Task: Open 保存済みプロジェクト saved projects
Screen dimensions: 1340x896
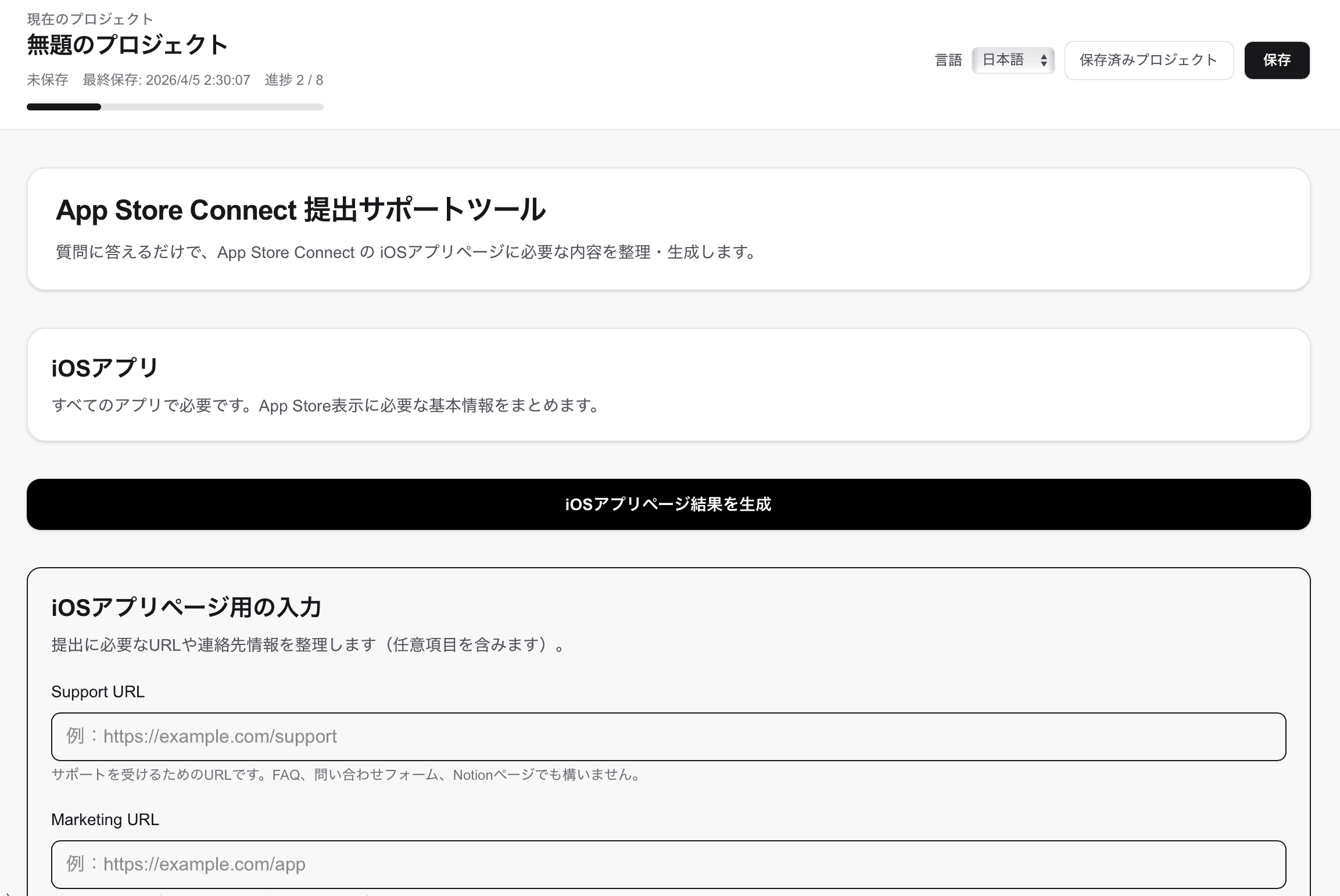Action: 1149,60
